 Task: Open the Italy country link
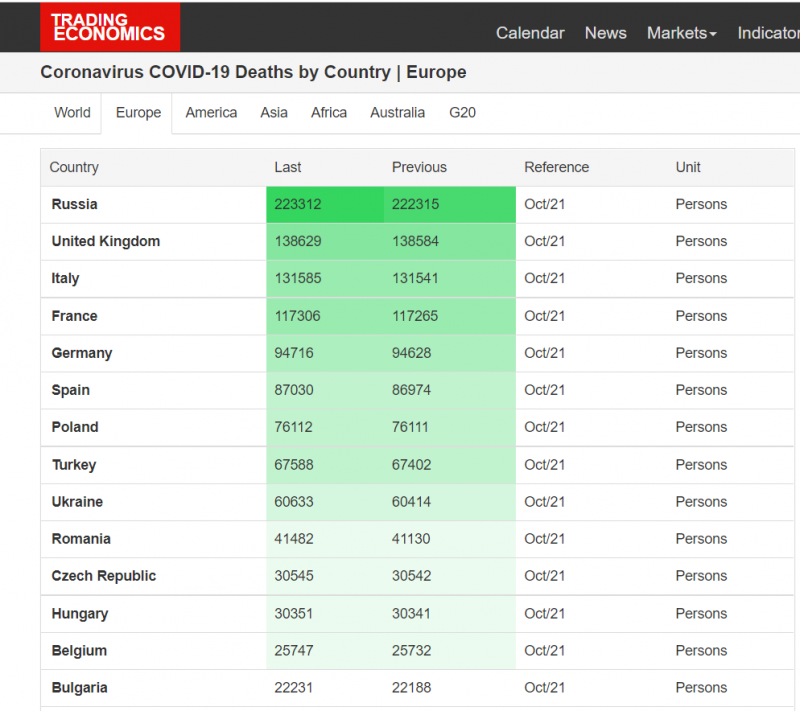click(x=65, y=278)
